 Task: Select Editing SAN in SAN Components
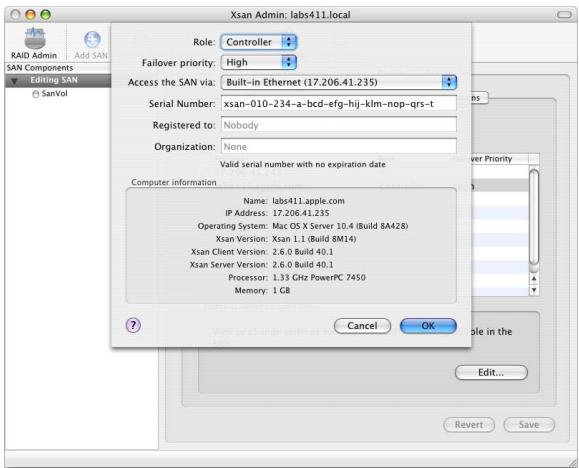coord(58,81)
